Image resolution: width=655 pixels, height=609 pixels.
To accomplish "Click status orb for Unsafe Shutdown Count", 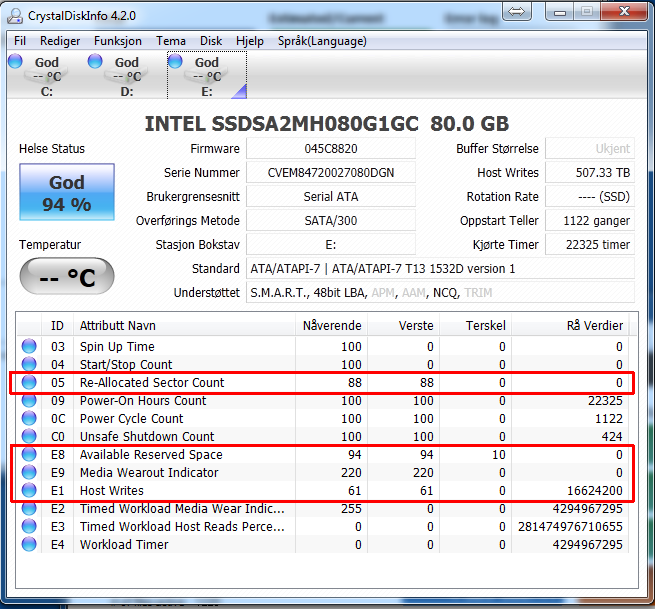I will coord(29,436).
